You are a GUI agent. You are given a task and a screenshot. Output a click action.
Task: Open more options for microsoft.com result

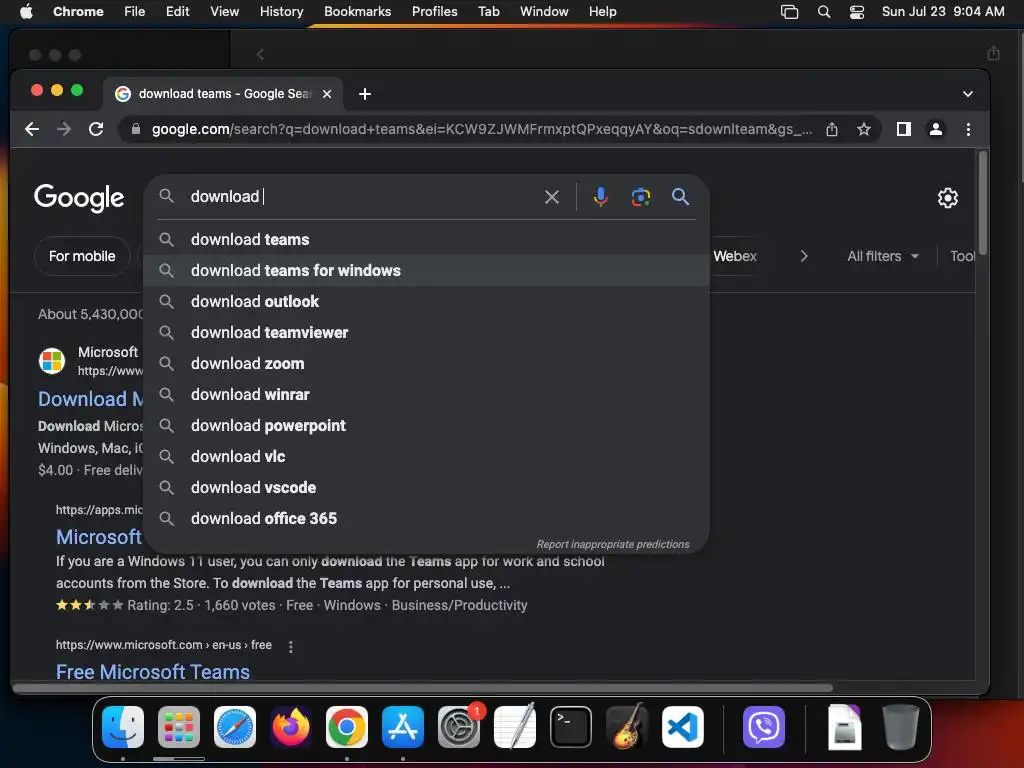pos(291,646)
